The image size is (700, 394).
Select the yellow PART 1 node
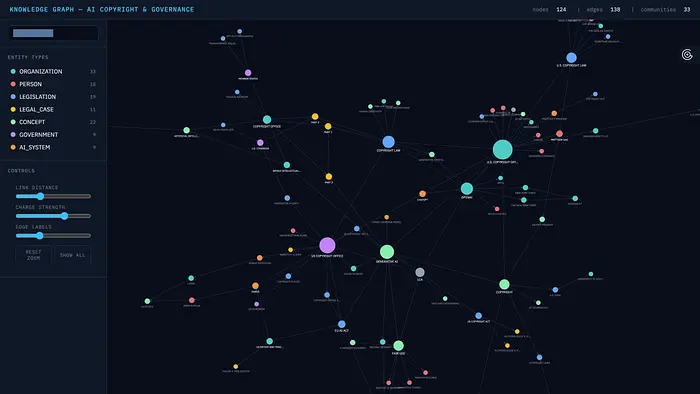328,126
